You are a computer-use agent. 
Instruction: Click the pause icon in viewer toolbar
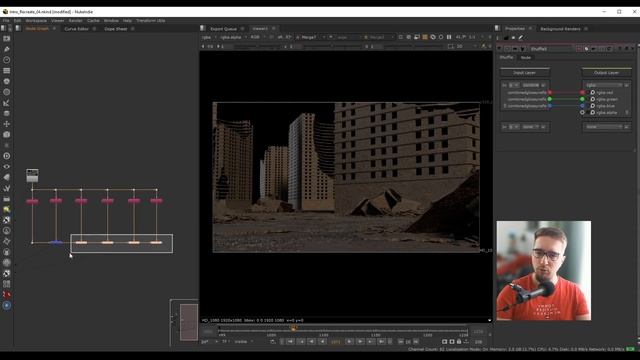coord(449,37)
